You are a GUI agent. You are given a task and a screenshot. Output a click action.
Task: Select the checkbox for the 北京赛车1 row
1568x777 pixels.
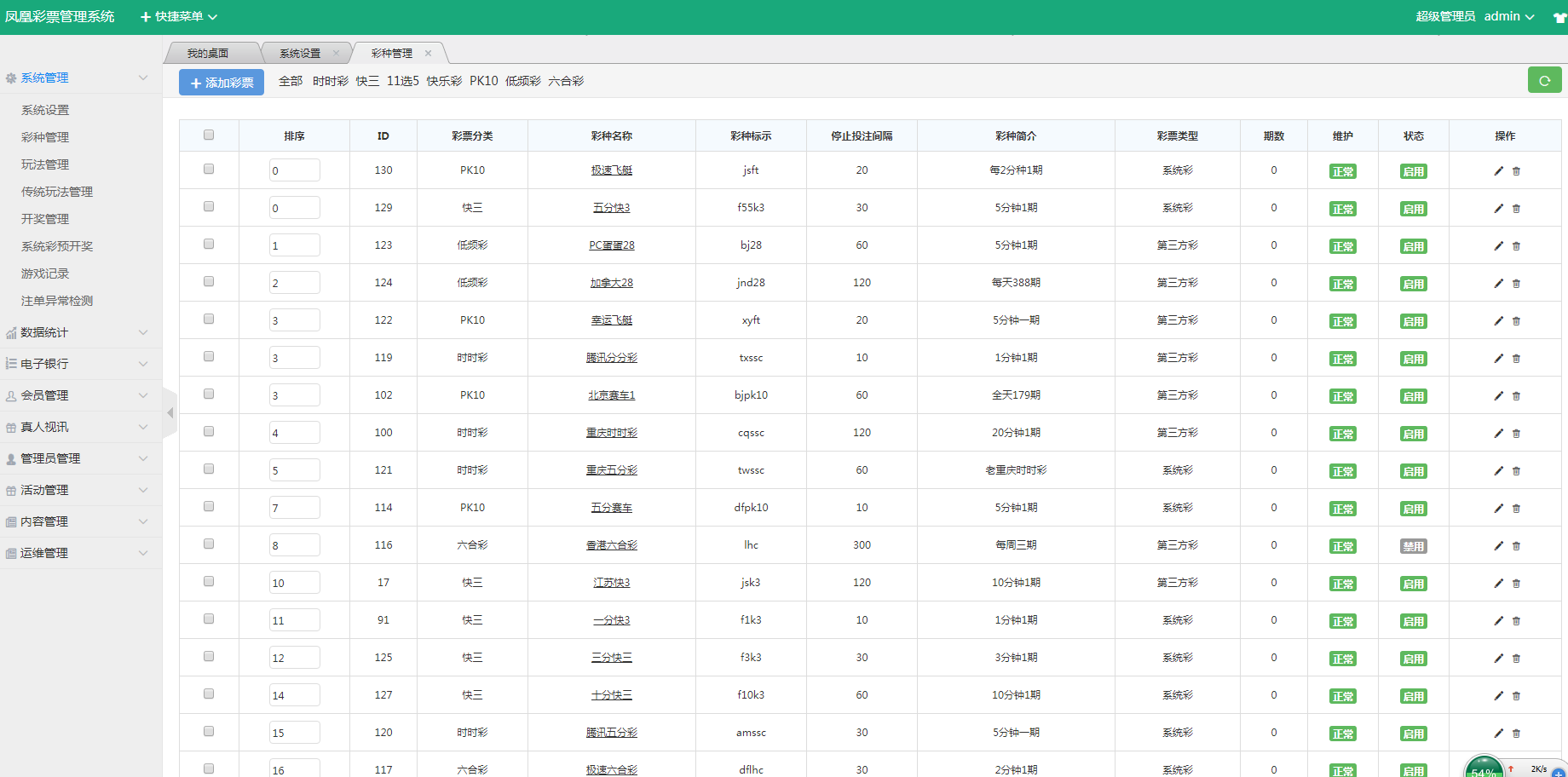(209, 394)
